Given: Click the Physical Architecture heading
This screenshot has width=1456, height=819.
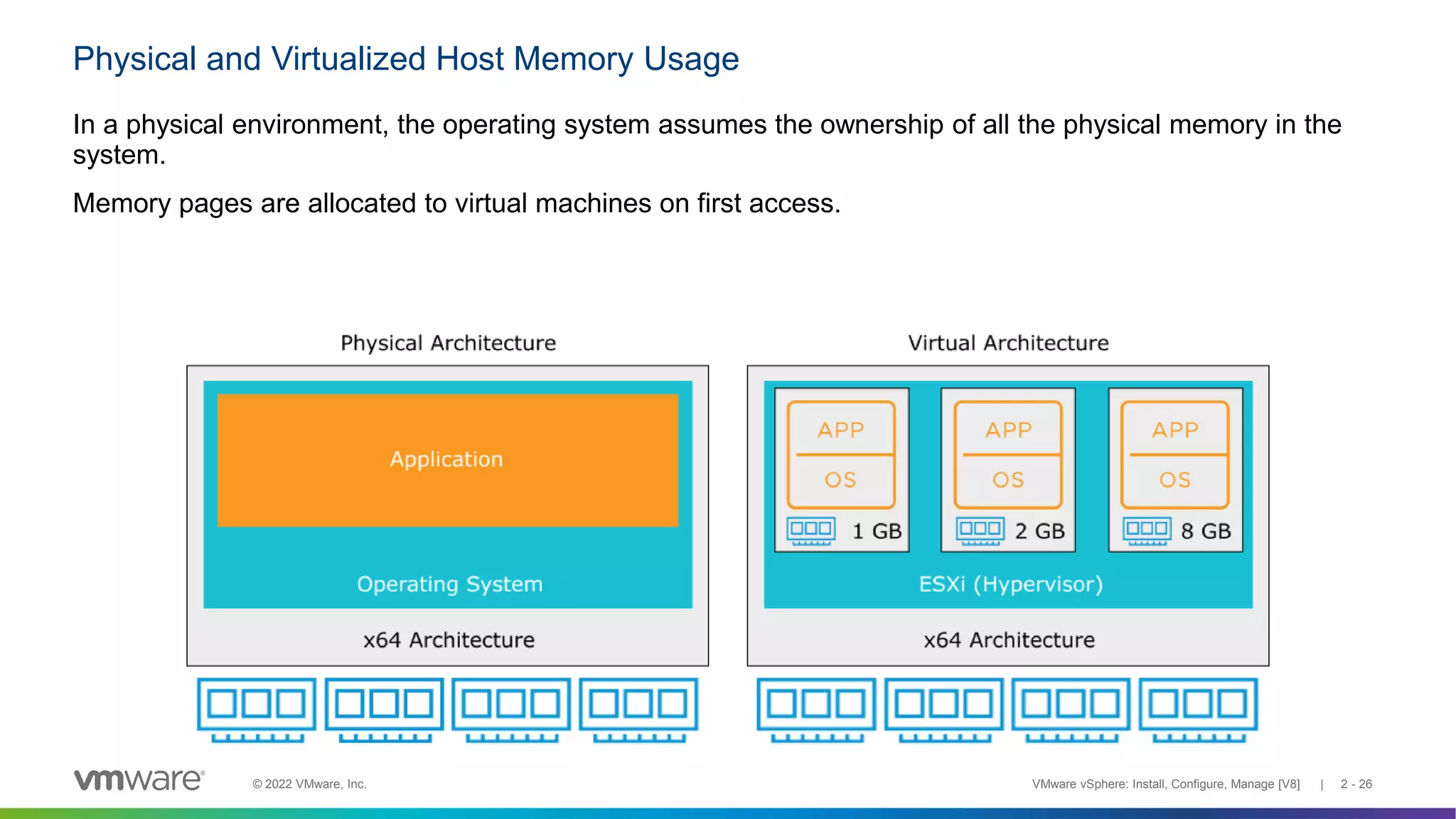Looking at the screenshot, I should click(x=448, y=343).
